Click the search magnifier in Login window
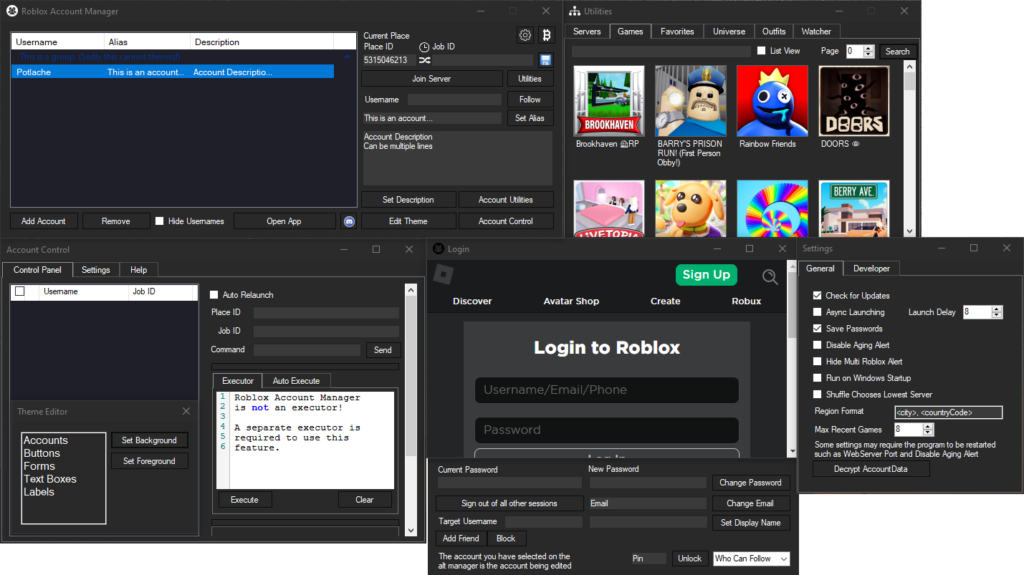Screen dimensions: 1024x575 pyautogui.click(x=770, y=277)
